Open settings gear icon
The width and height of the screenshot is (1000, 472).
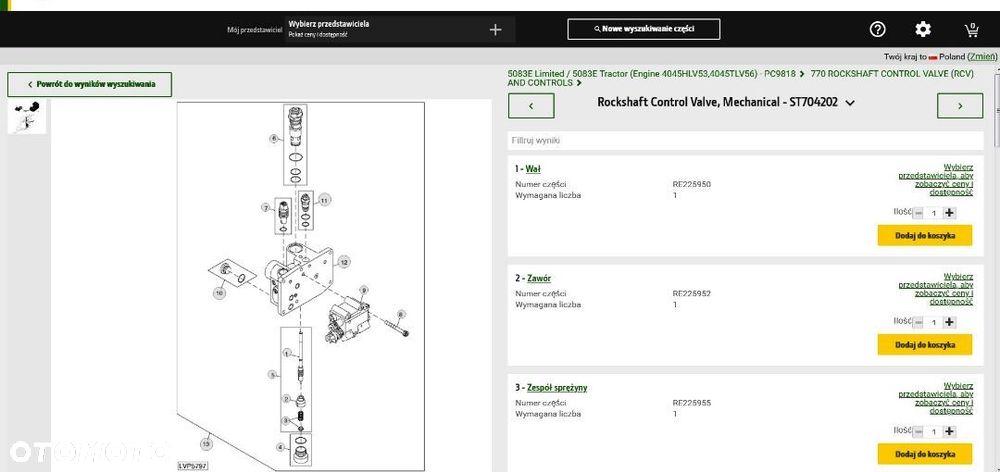[923, 29]
